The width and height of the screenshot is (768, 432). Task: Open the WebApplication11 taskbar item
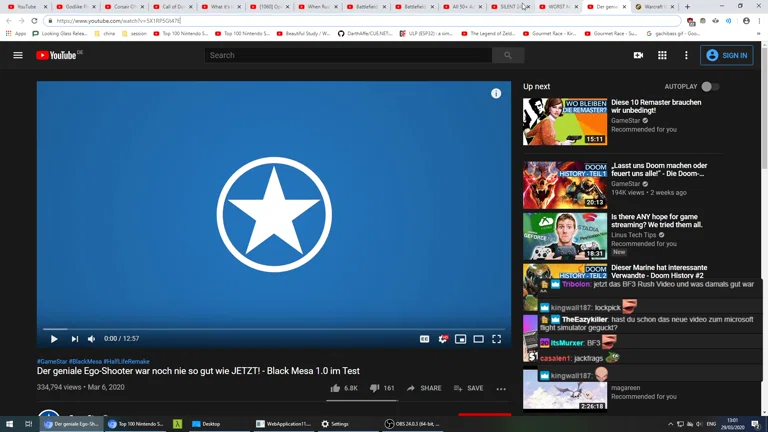click(x=284, y=424)
